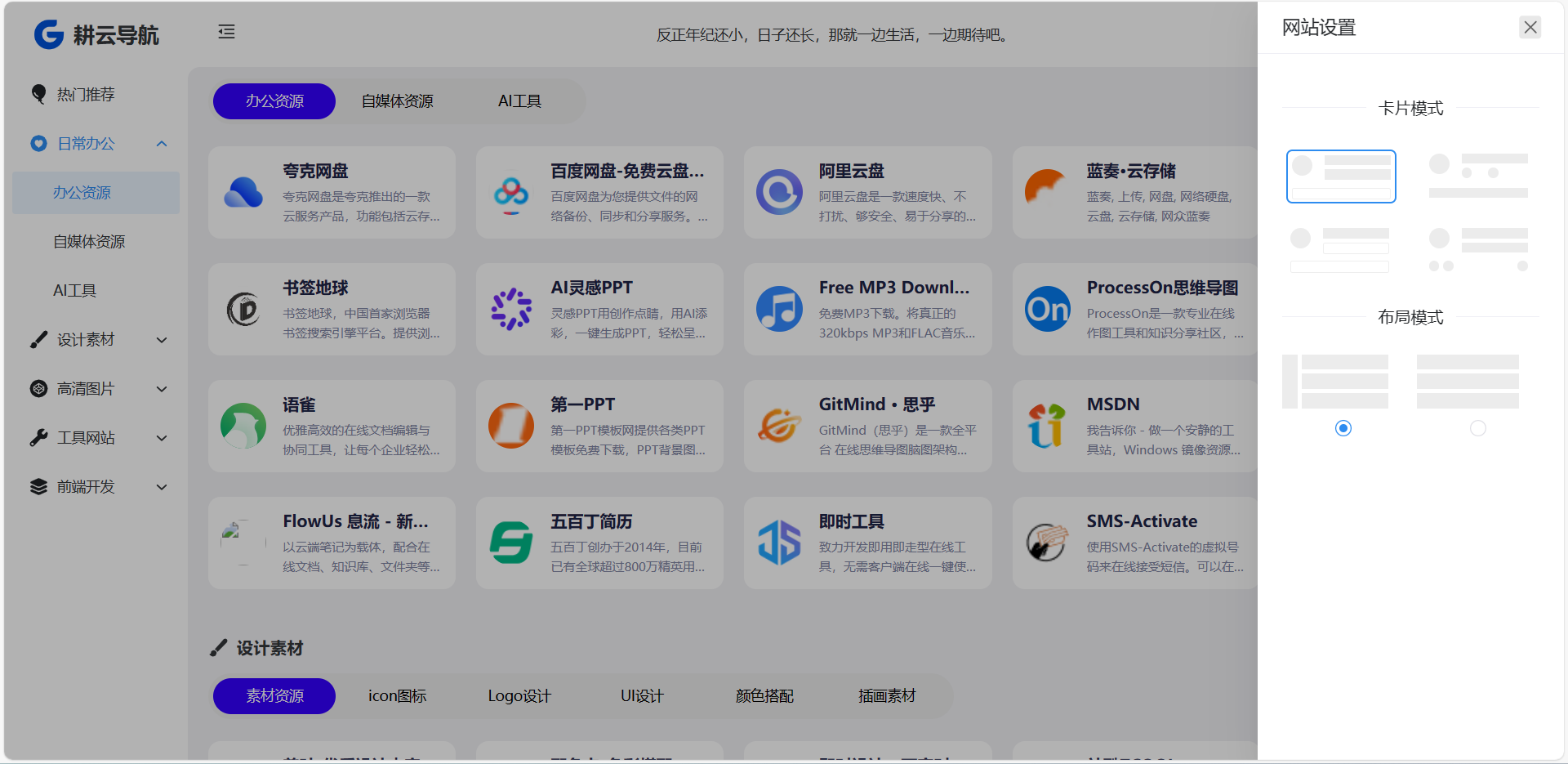The width and height of the screenshot is (1568, 764).
Task: Select the 素材资源 tab
Action: point(274,696)
